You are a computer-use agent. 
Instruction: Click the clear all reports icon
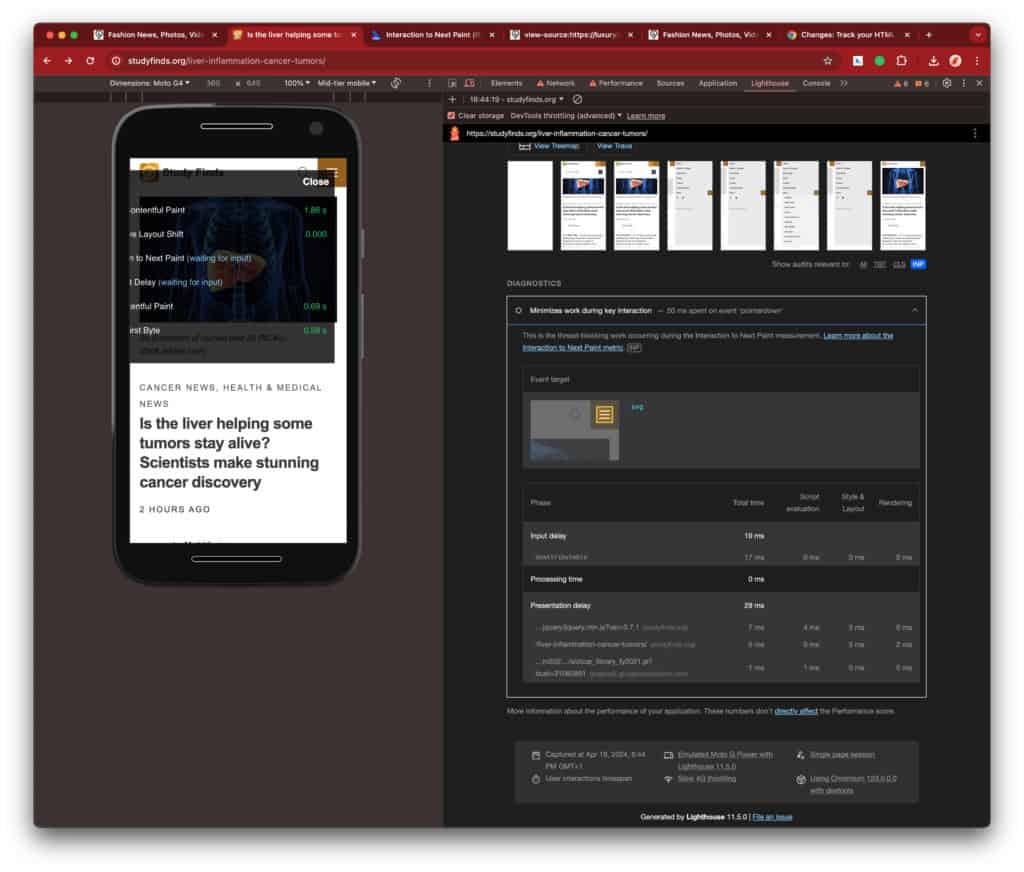pyautogui.click(x=577, y=100)
